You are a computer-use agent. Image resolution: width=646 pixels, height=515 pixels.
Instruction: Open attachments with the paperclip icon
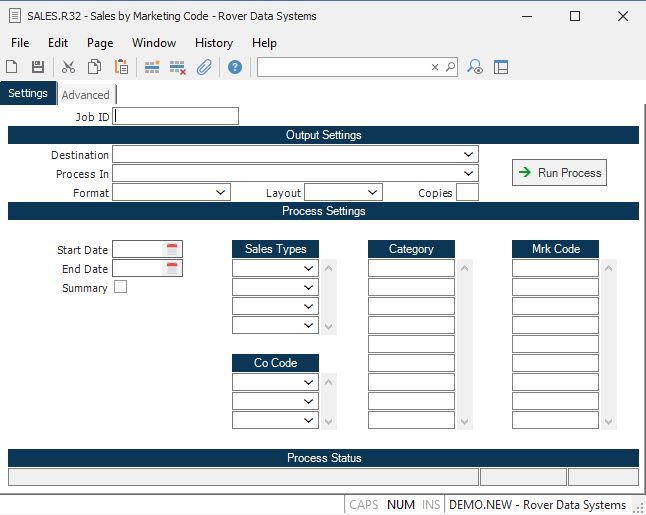click(x=204, y=67)
